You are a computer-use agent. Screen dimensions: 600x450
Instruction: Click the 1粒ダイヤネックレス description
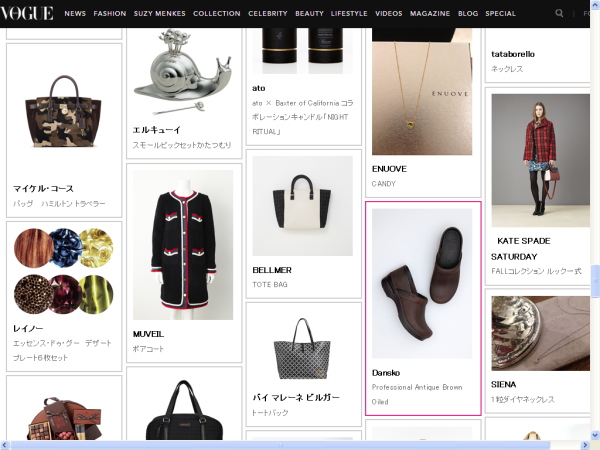tap(523, 400)
